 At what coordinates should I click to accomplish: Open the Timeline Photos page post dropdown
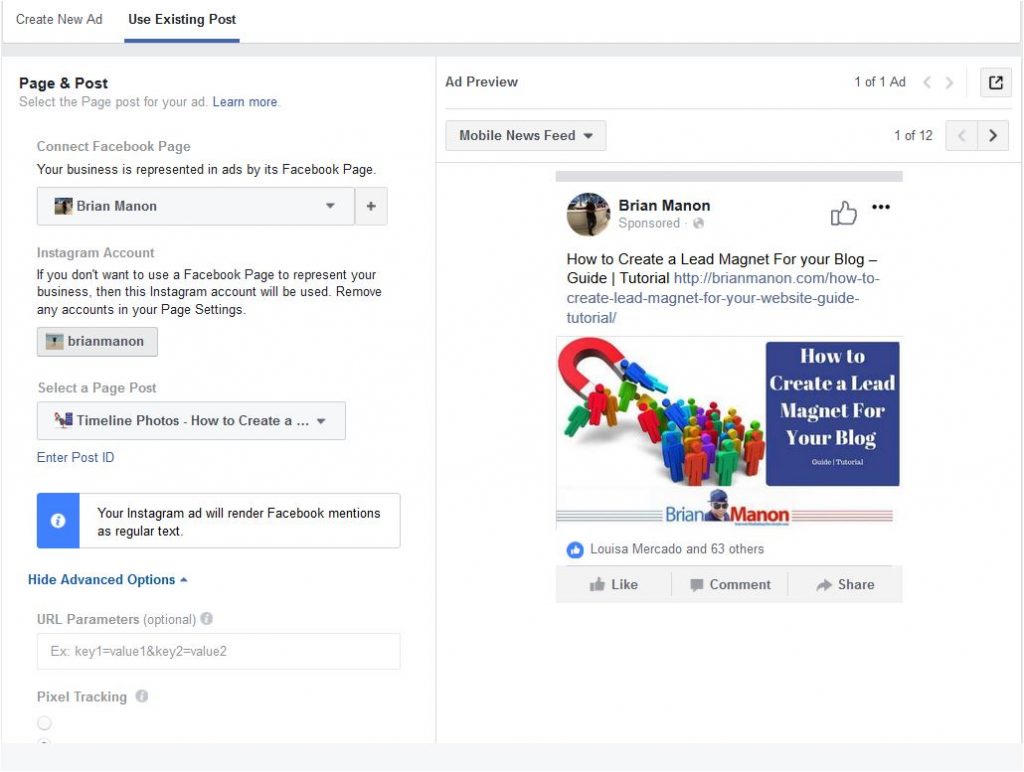click(191, 421)
